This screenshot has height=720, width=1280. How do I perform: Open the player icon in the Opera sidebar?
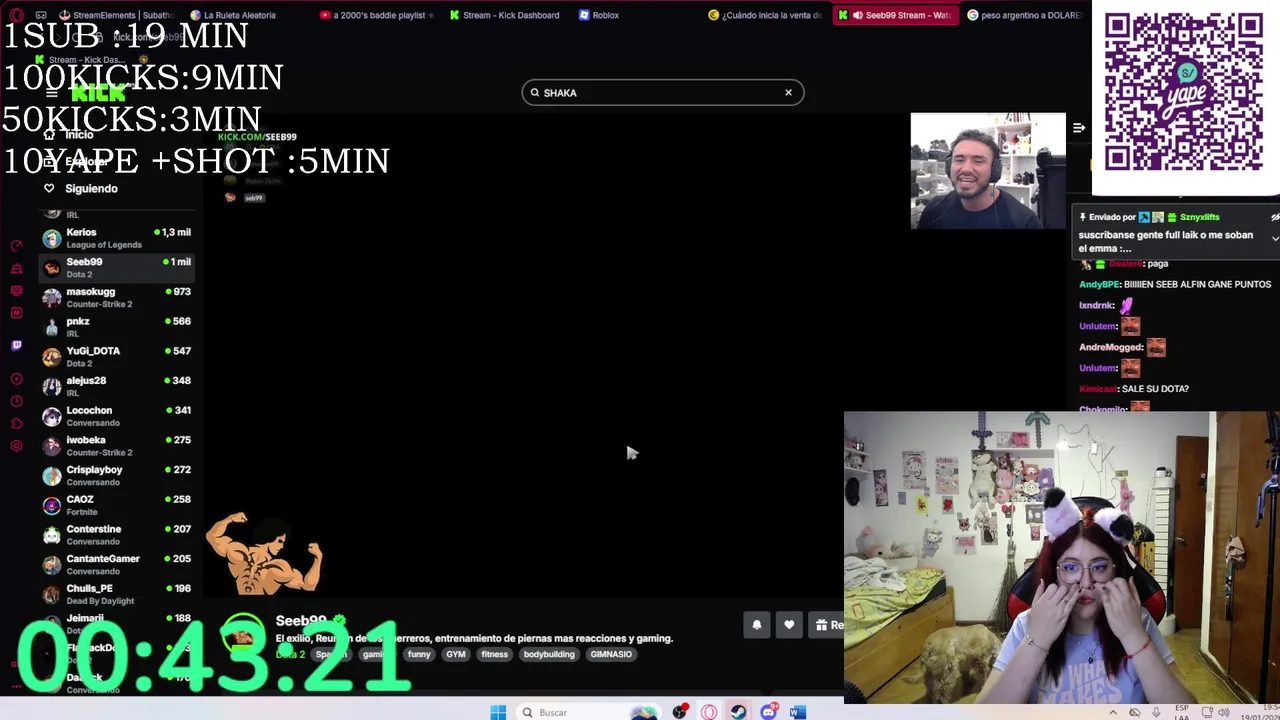(x=16, y=379)
